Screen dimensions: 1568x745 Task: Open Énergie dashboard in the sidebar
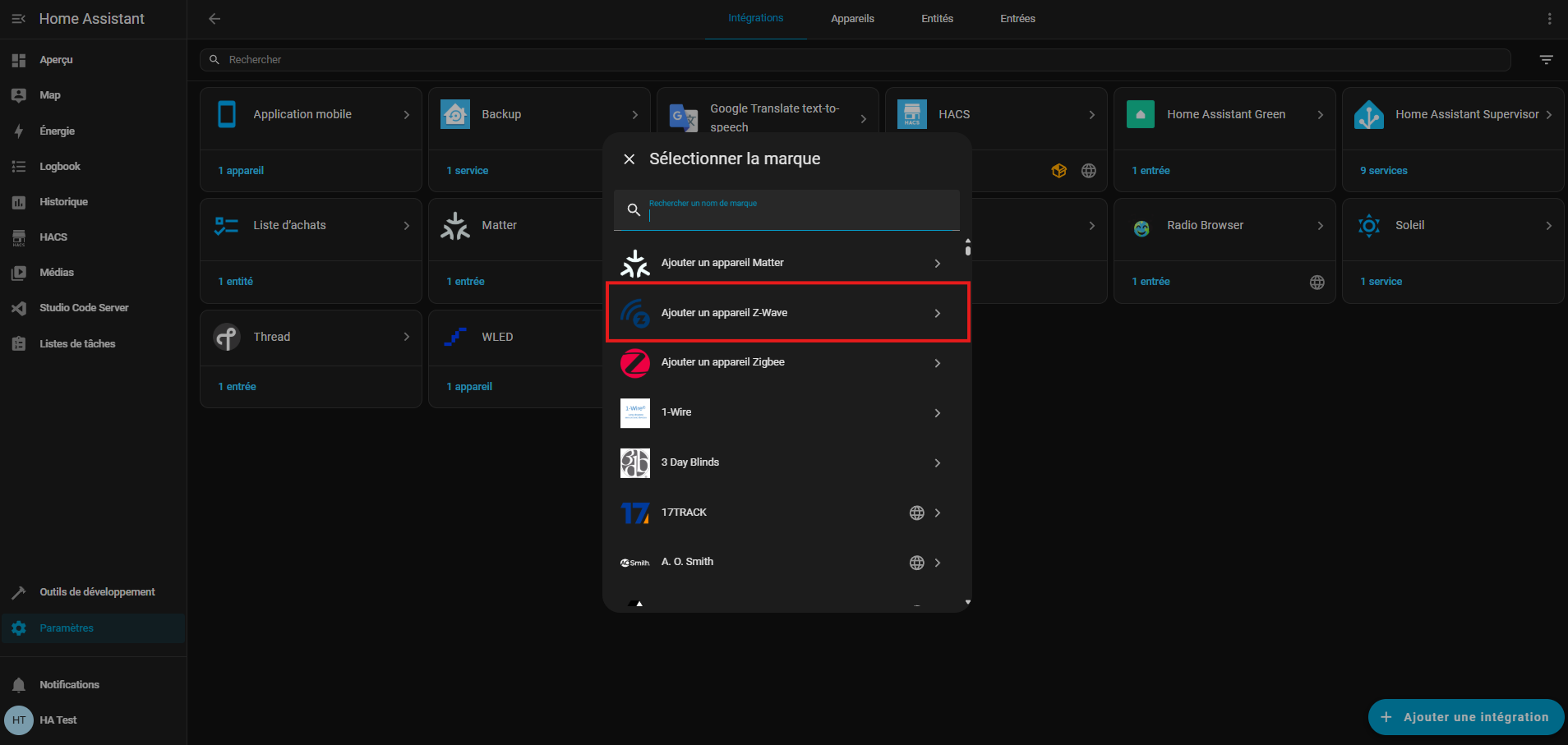tap(57, 131)
